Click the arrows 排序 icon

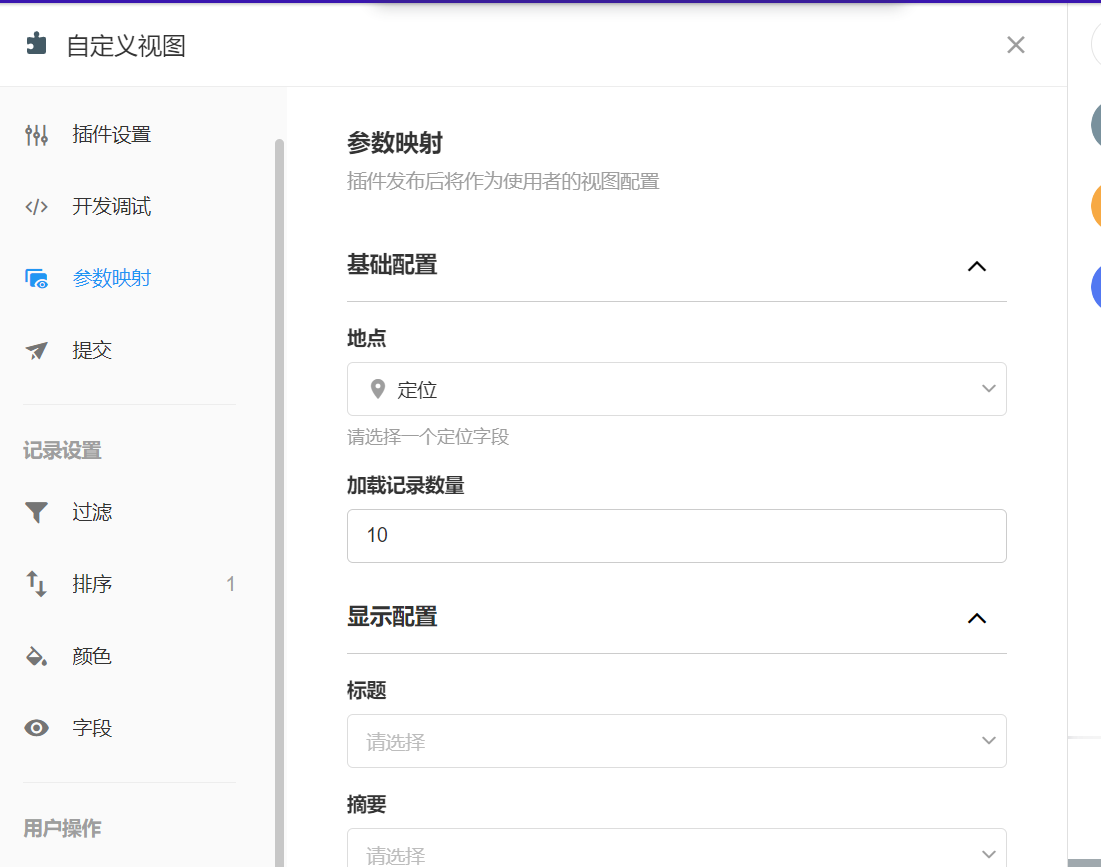pyautogui.click(x=37, y=585)
